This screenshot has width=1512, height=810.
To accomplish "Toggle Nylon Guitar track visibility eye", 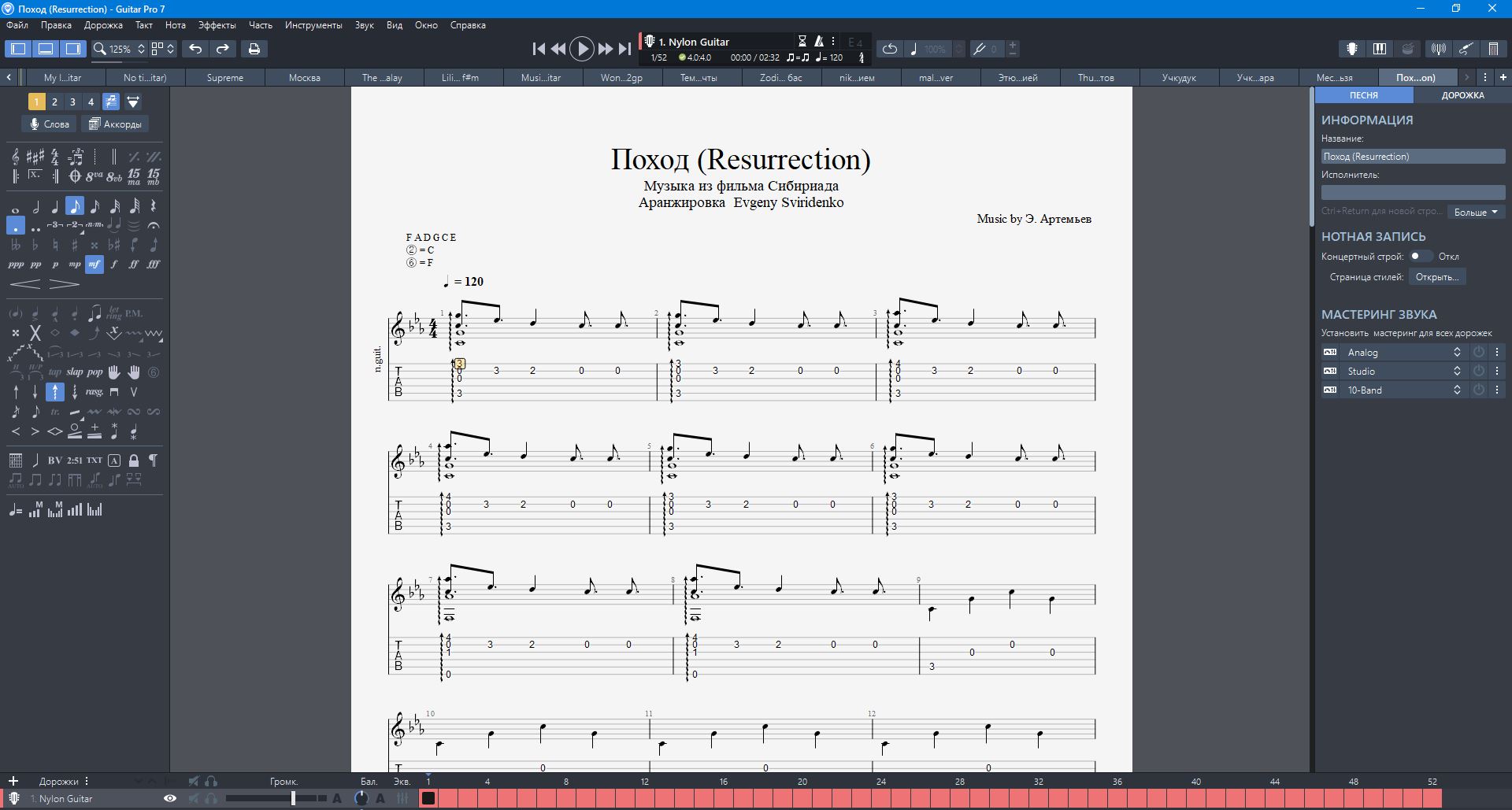I will [x=169, y=798].
